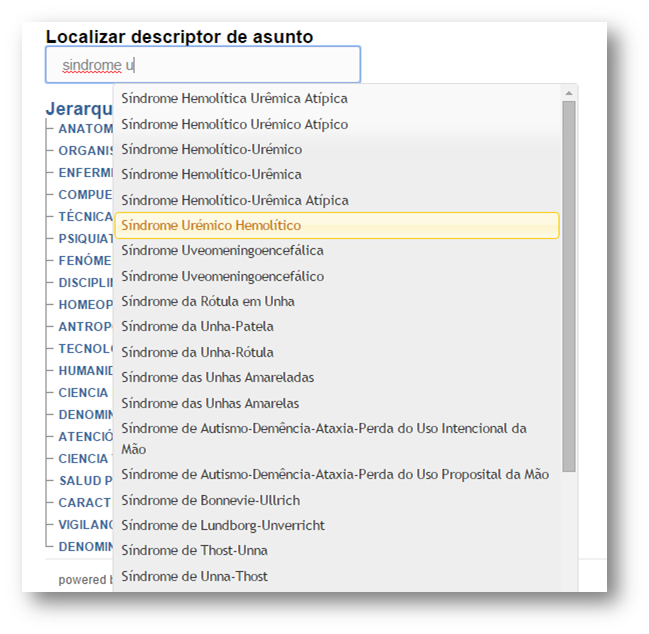Pick 'Síndrome de Unna-Thost' suggestion
The image size is (649, 634).
337,576
